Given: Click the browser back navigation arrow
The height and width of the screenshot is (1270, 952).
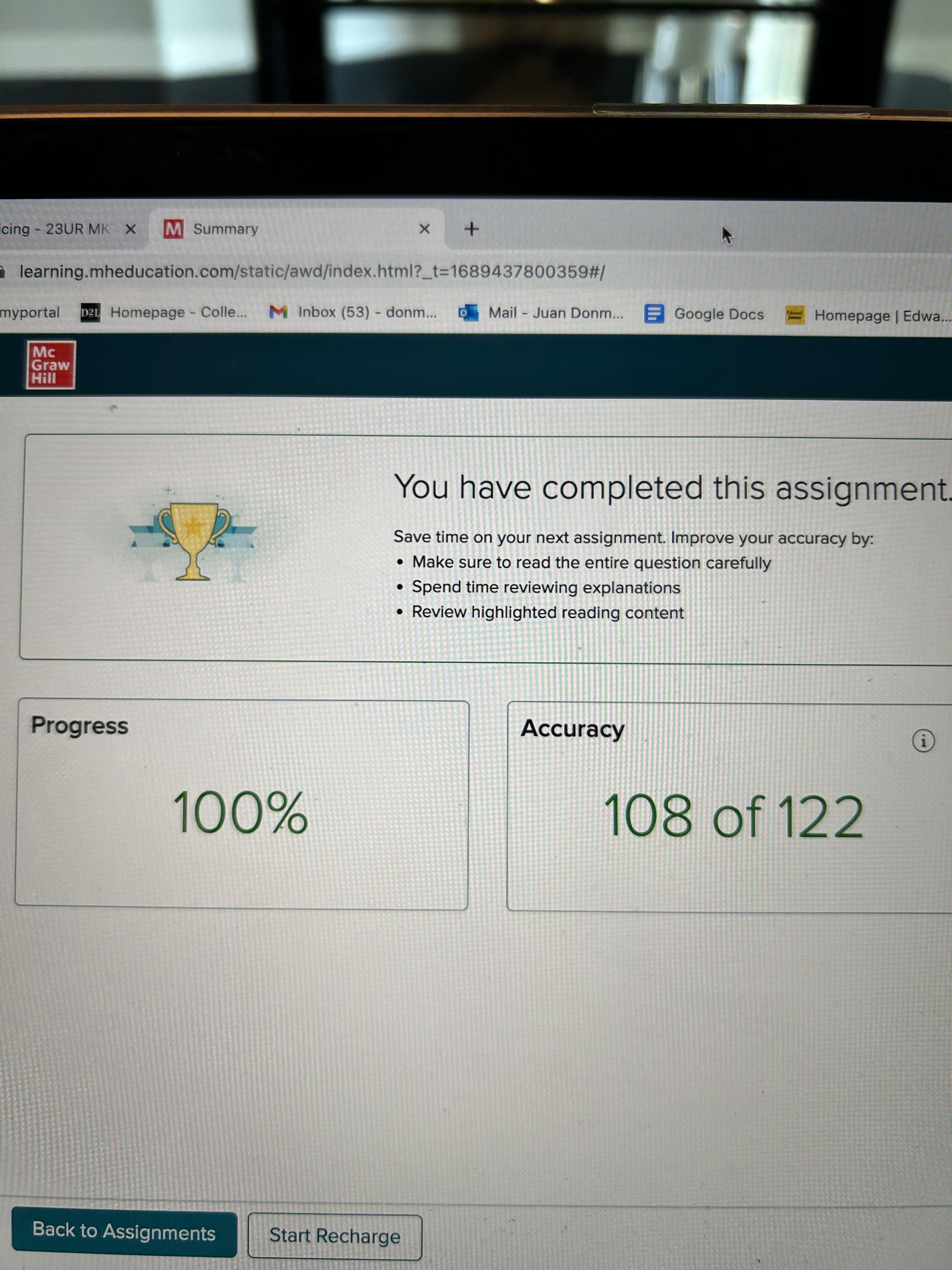Looking at the screenshot, I should [0, 270].
